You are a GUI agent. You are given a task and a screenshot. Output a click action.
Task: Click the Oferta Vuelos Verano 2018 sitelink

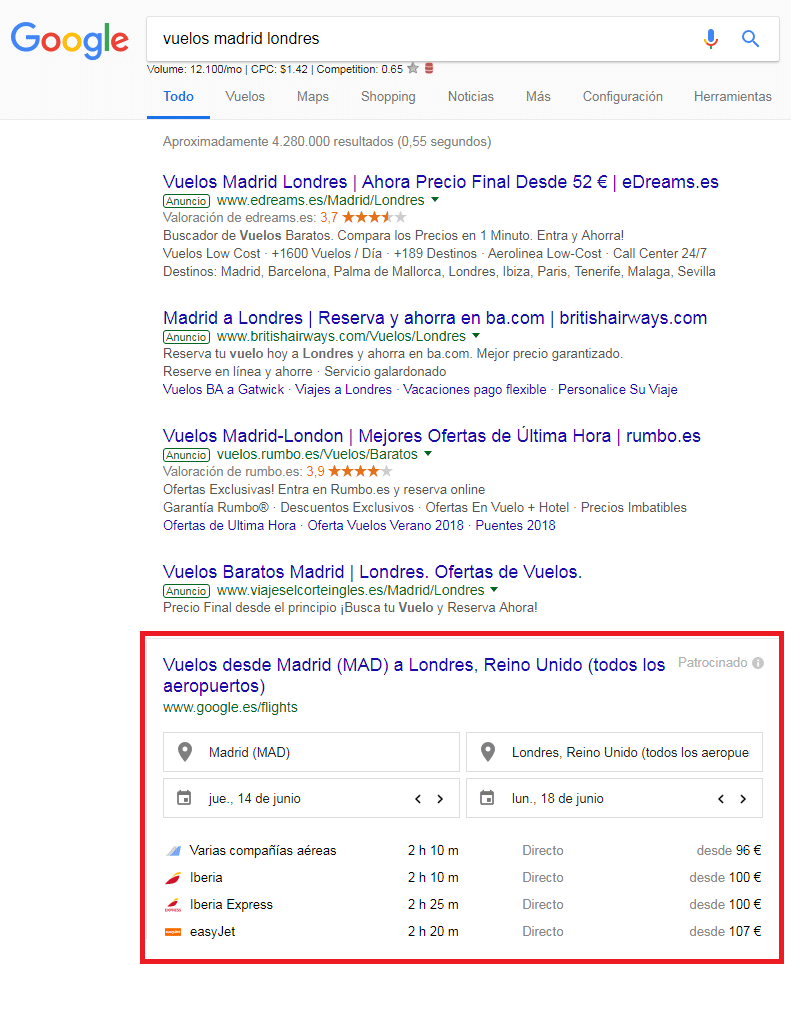coord(386,525)
